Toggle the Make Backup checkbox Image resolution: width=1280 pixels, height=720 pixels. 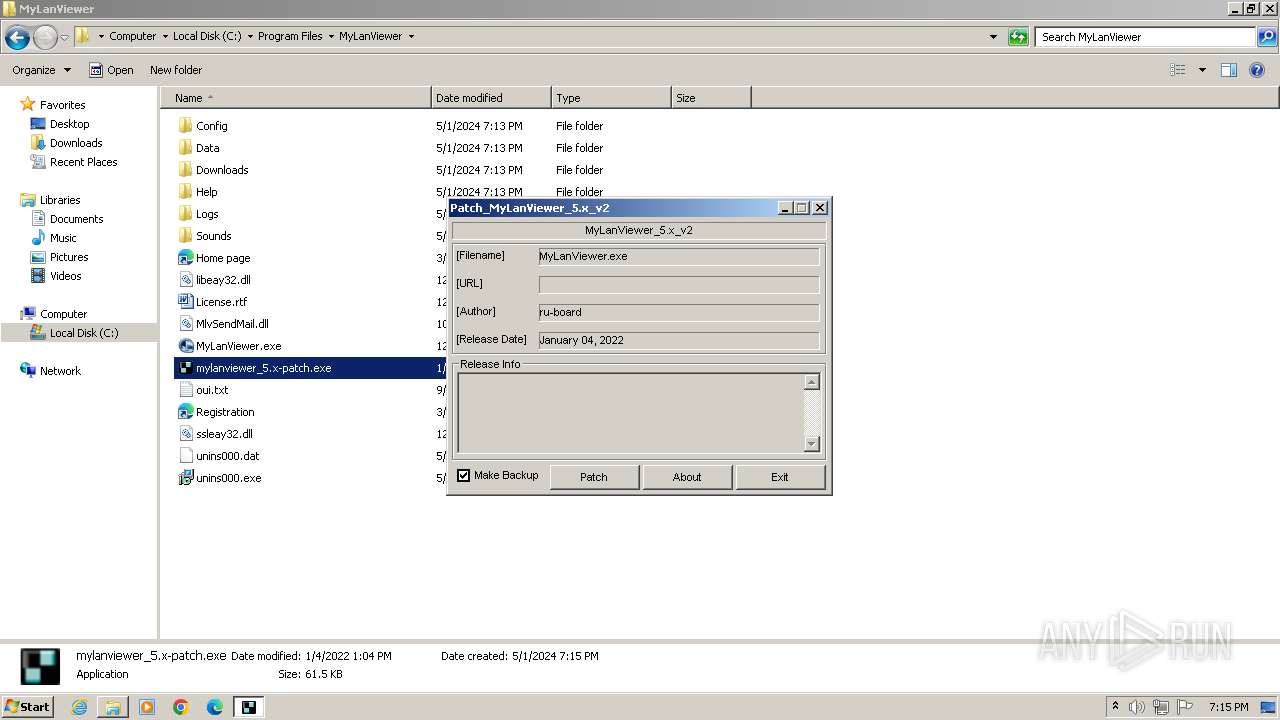click(464, 476)
